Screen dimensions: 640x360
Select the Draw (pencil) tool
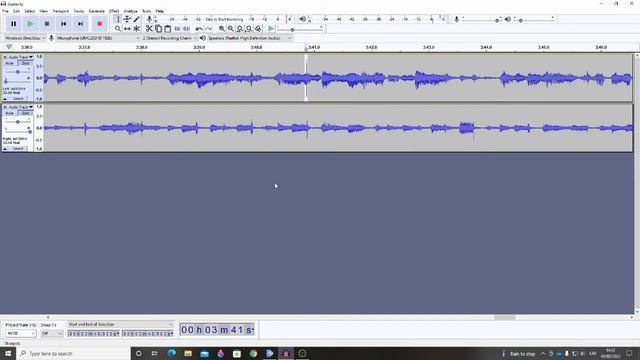(x=137, y=19)
